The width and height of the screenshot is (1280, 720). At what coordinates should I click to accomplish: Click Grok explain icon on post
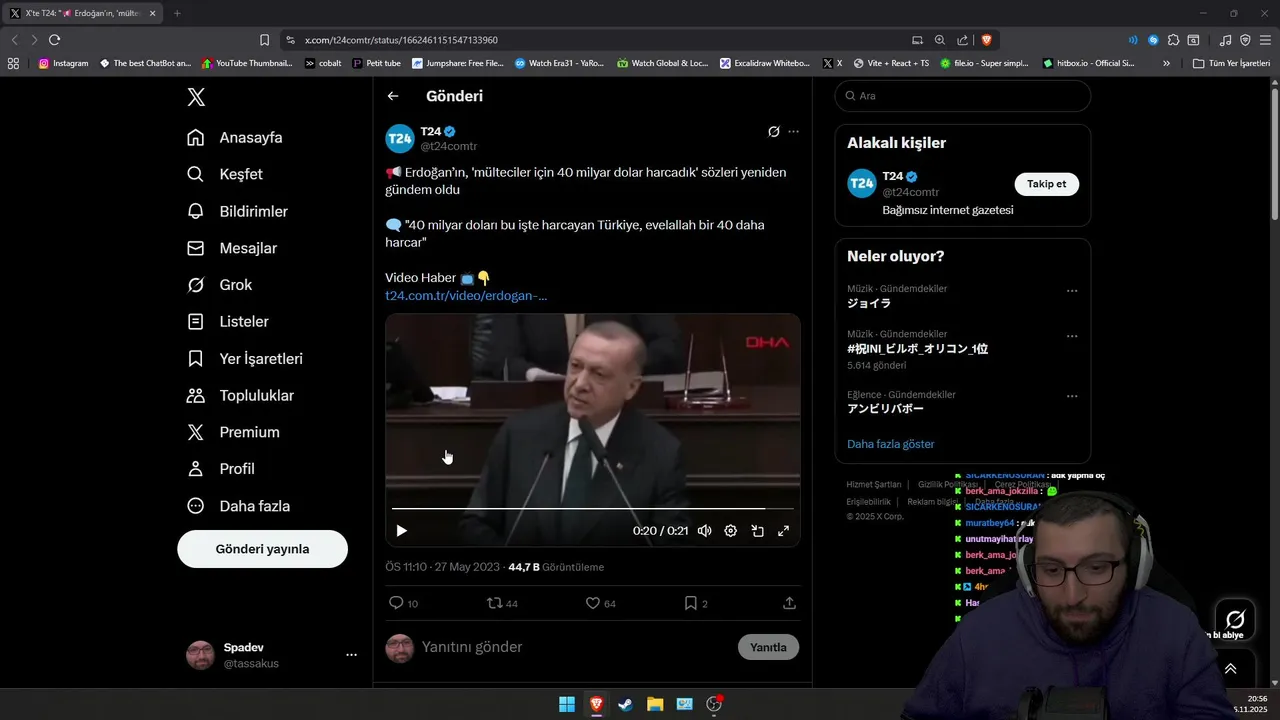(x=773, y=131)
